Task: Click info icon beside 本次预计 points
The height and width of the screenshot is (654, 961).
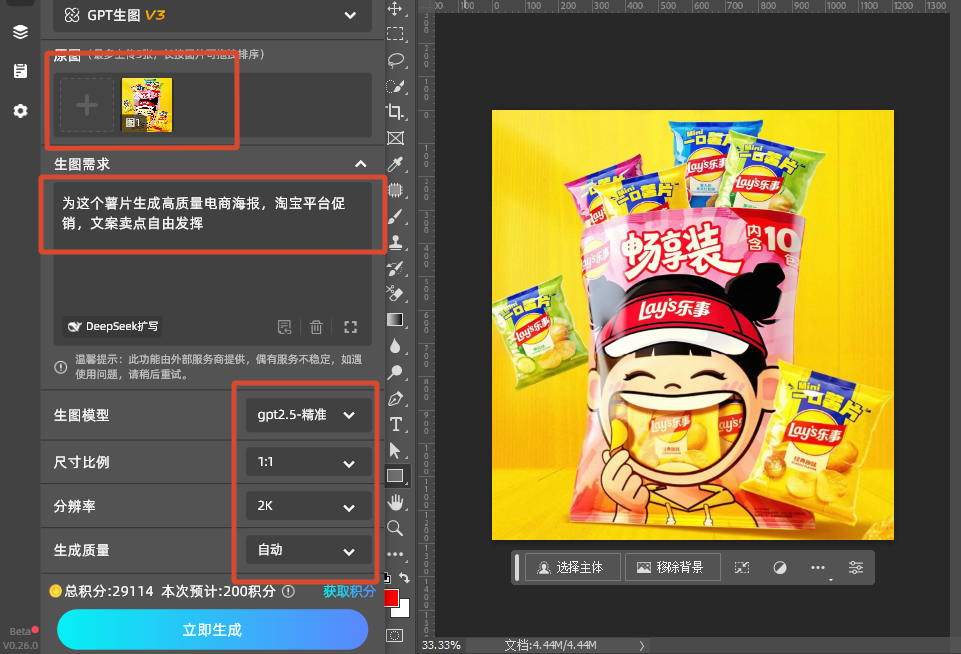Action: coord(288,591)
